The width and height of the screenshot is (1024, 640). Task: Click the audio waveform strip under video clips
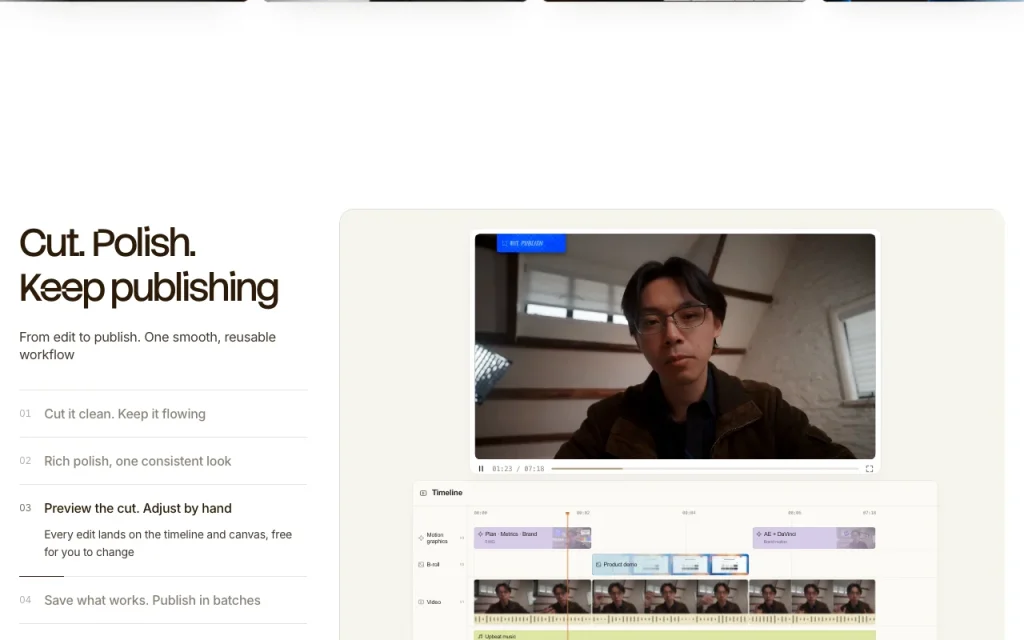(x=675, y=619)
